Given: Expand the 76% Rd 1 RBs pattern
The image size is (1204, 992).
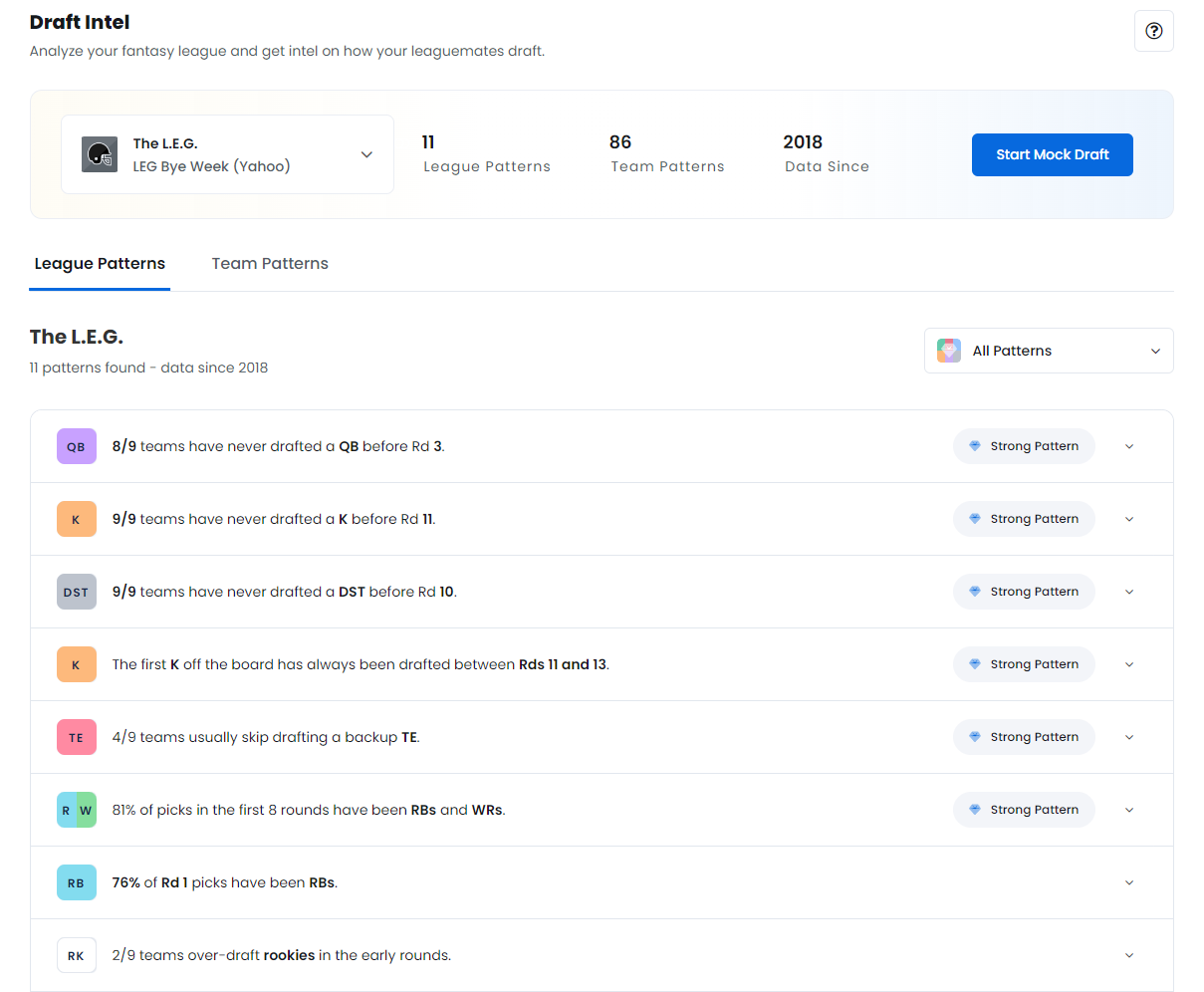Looking at the screenshot, I should (1129, 882).
